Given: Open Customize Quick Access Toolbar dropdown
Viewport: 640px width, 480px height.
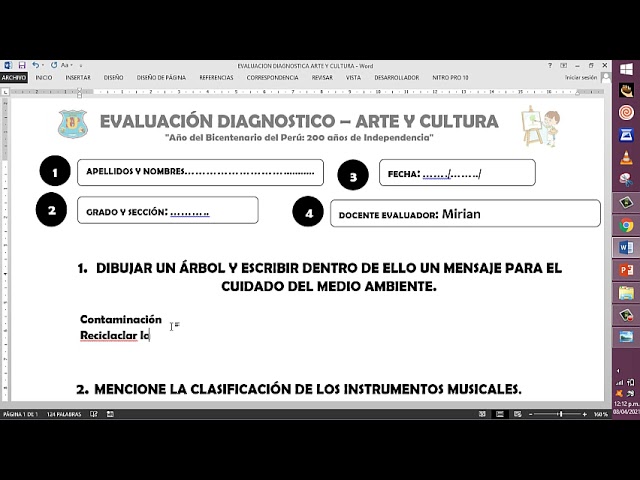Looking at the screenshot, I should 81,66.
